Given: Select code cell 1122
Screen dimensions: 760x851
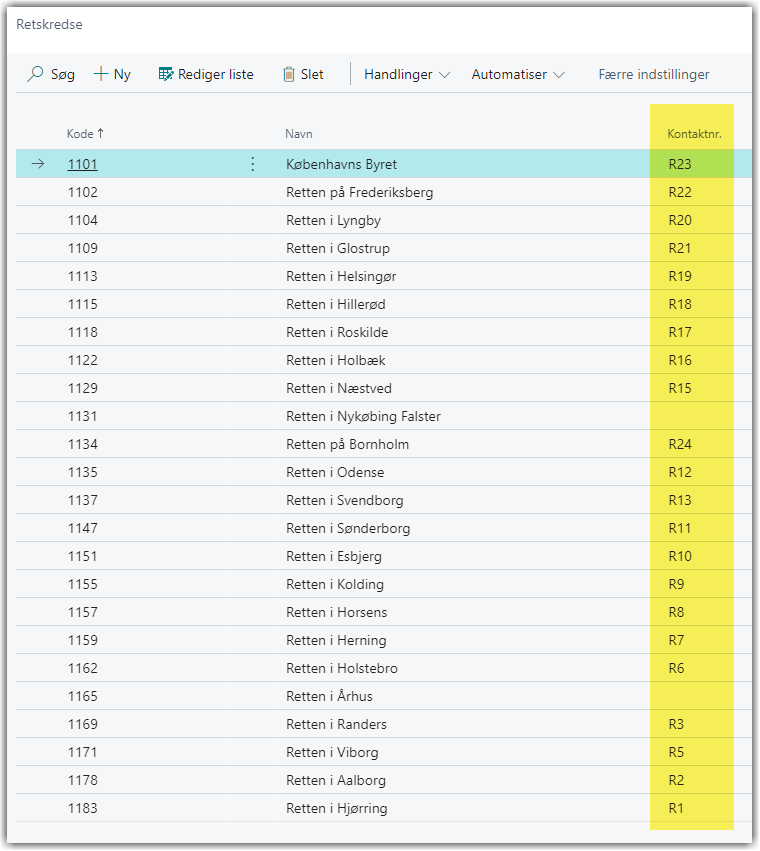Looking at the screenshot, I should point(83,360).
